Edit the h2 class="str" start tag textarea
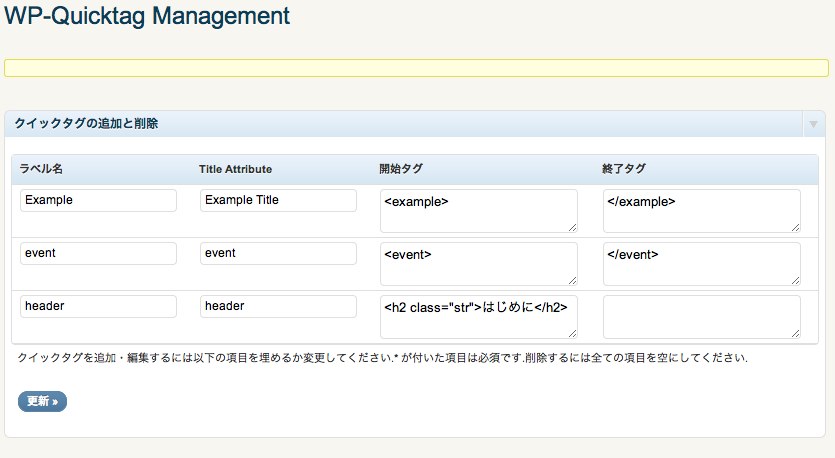This screenshot has width=835, height=458. coord(479,317)
